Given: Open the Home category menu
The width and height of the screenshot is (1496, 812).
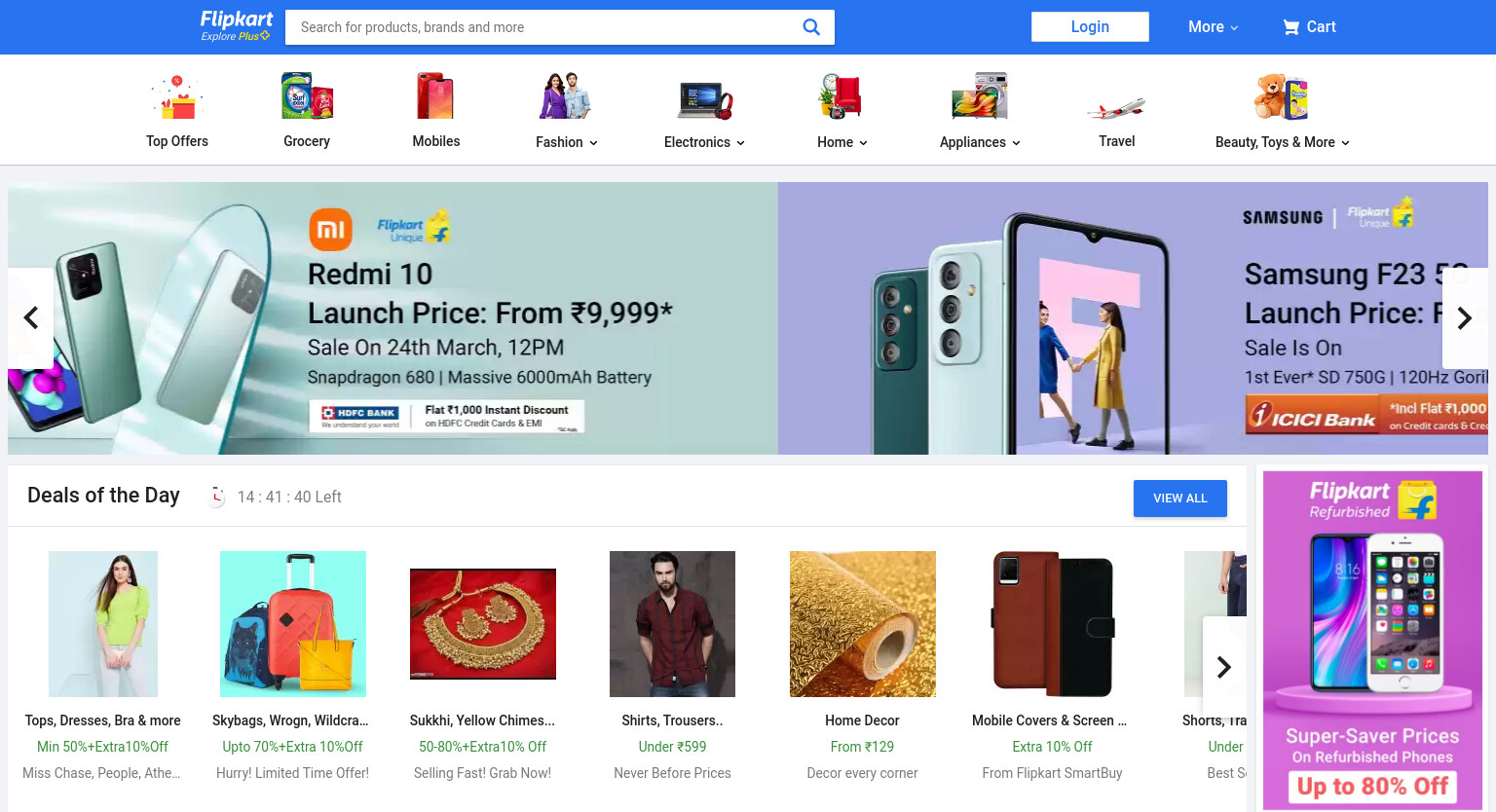Looking at the screenshot, I should coord(842,142).
